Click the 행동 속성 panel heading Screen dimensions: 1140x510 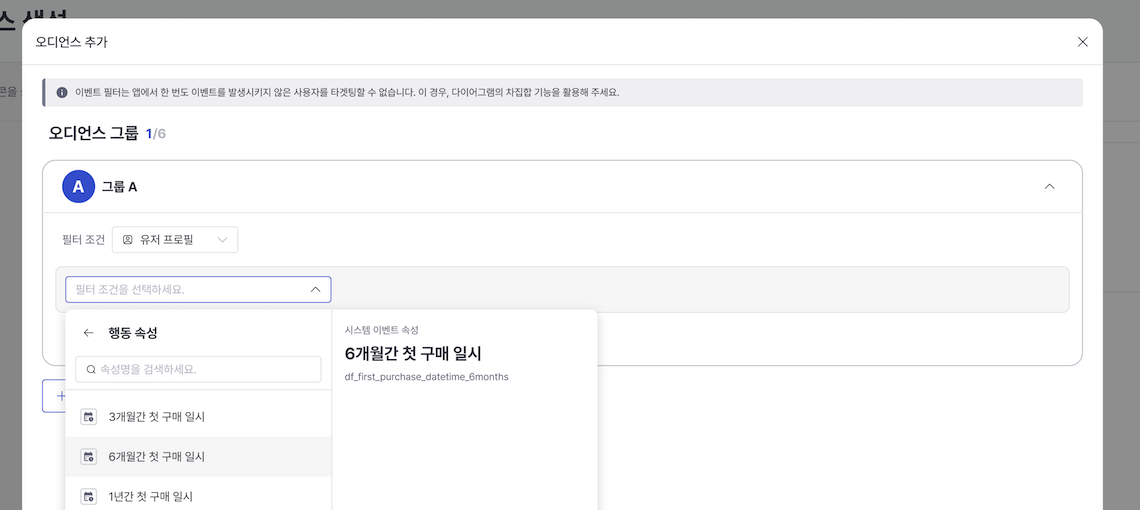tap(133, 332)
